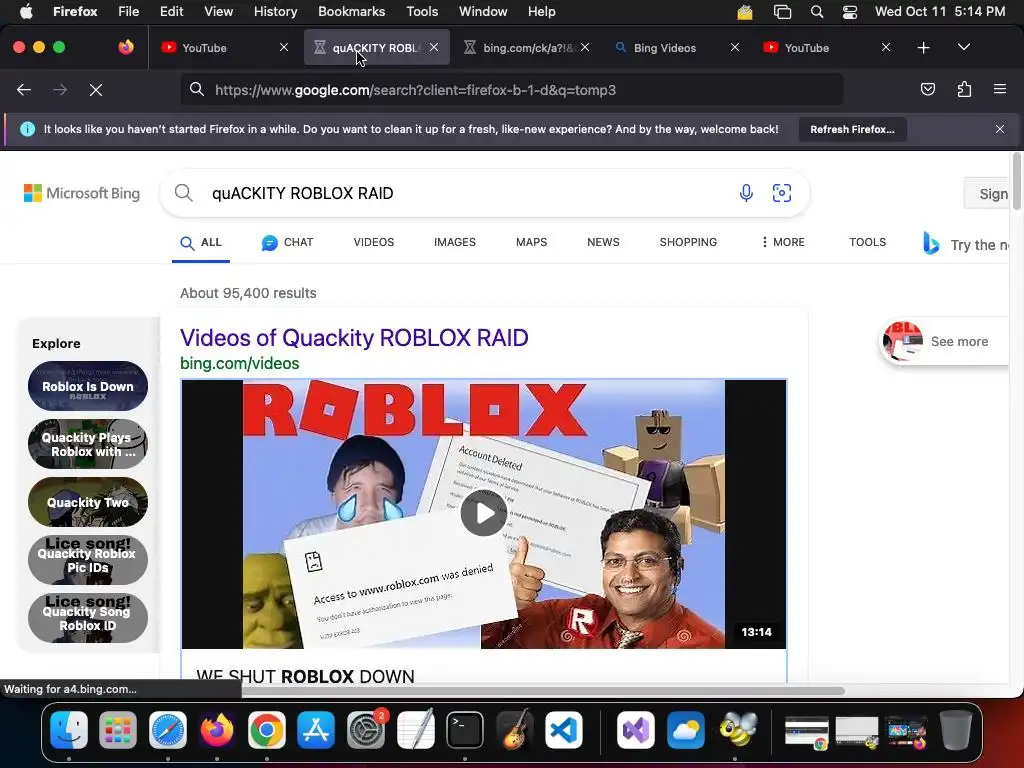
Task: Open the purple Visual Studio dock icon
Action: coord(635,729)
